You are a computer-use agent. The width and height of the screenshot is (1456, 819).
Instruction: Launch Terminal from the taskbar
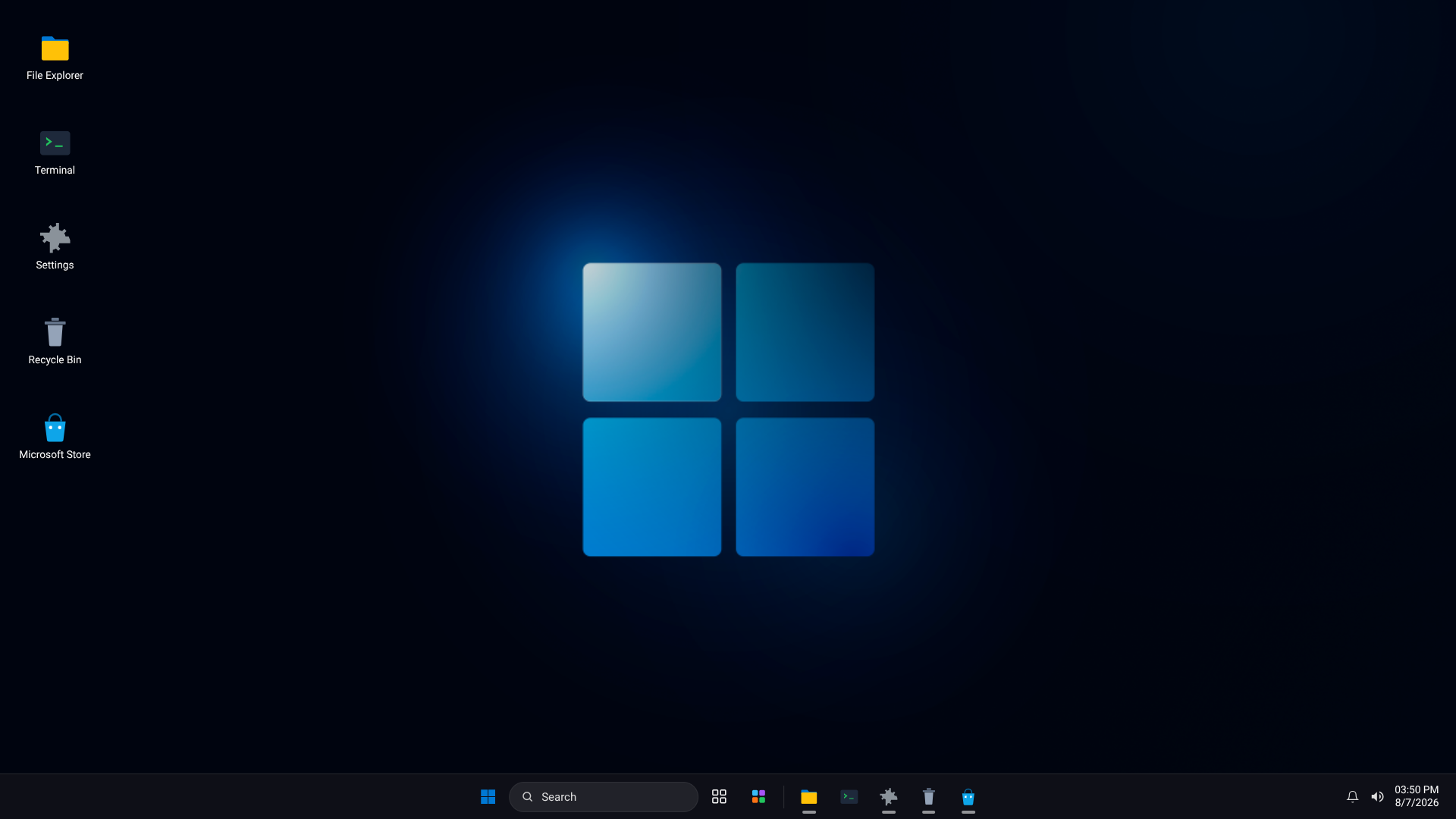point(849,797)
